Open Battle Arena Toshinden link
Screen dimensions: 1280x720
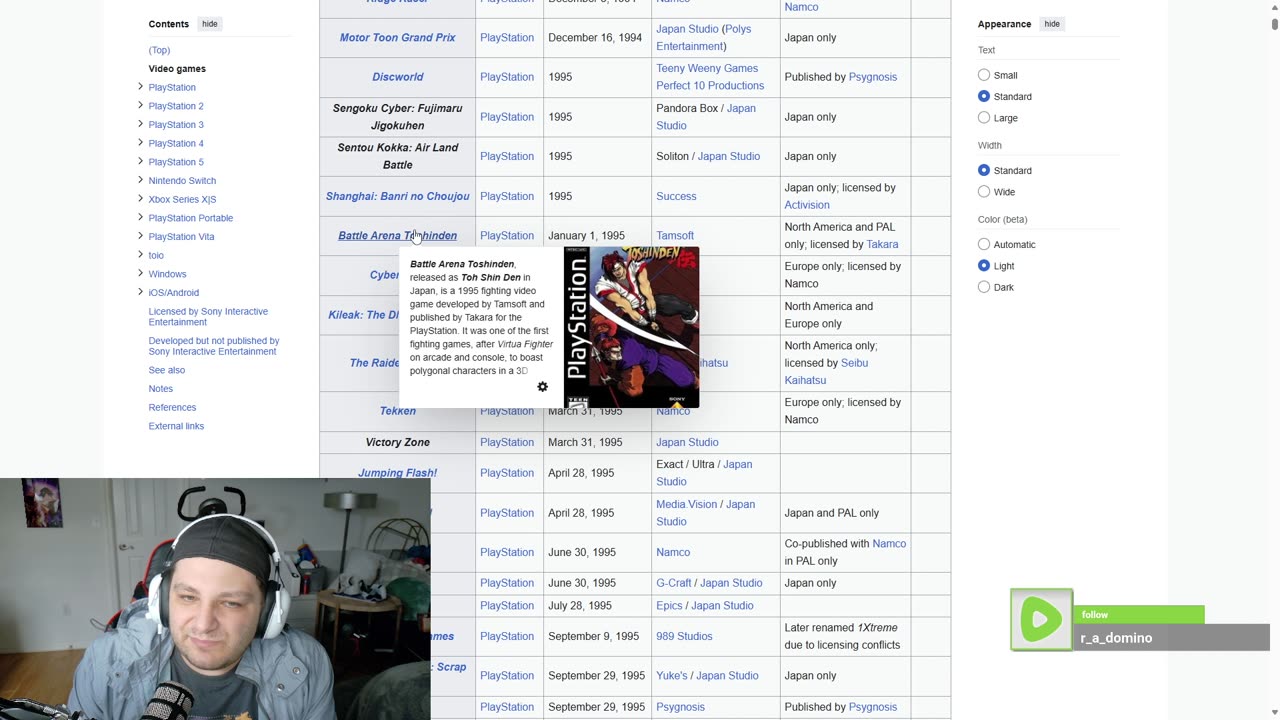(x=398, y=236)
